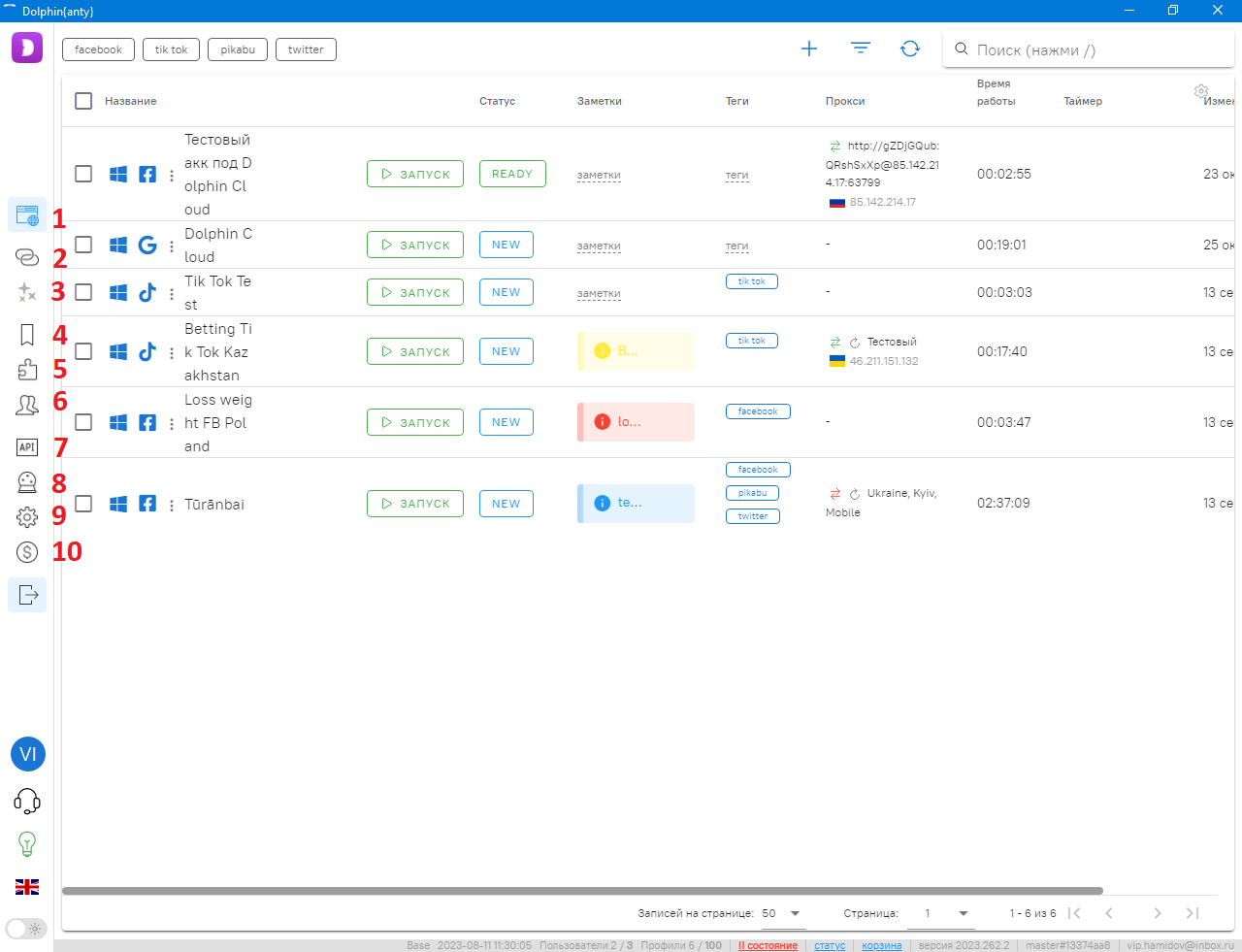This screenshot has height=952, width=1242.
Task: Click the add new profile plus icon
Action: coord(809,49)
